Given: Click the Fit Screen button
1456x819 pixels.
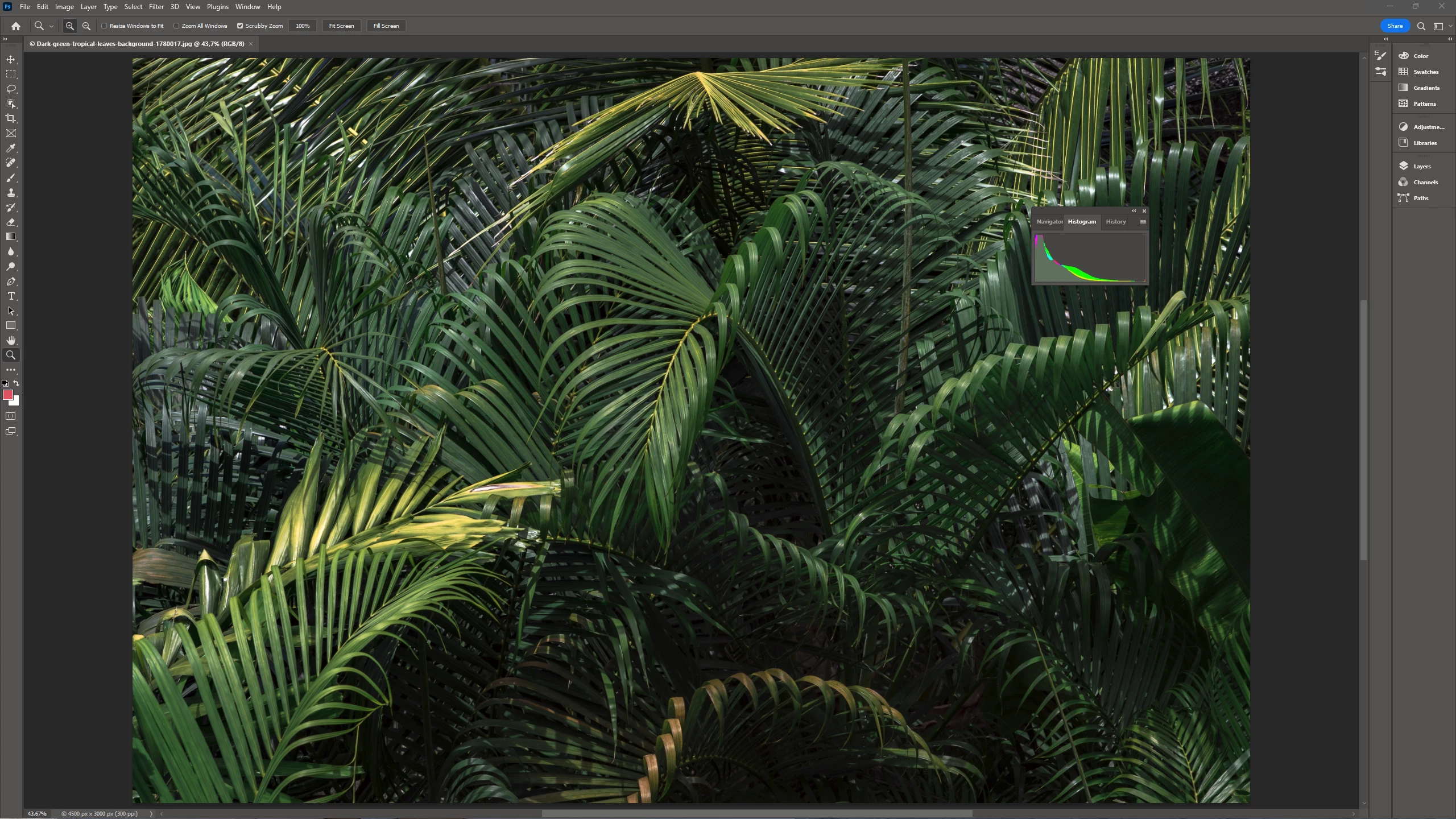Looking at the screenshot, I should (x=341, y=26).
